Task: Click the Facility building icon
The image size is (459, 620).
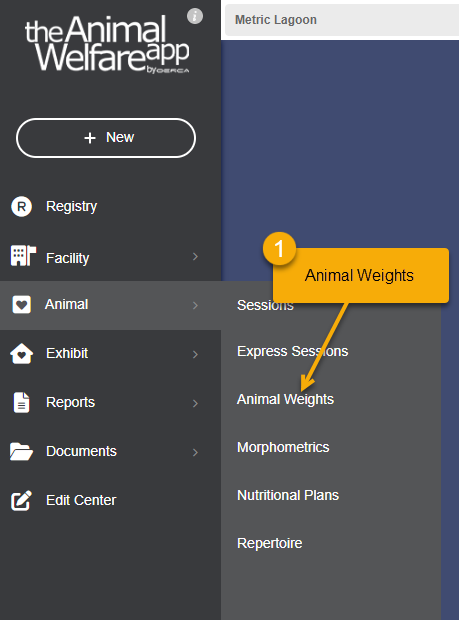Action: point(23,256)
